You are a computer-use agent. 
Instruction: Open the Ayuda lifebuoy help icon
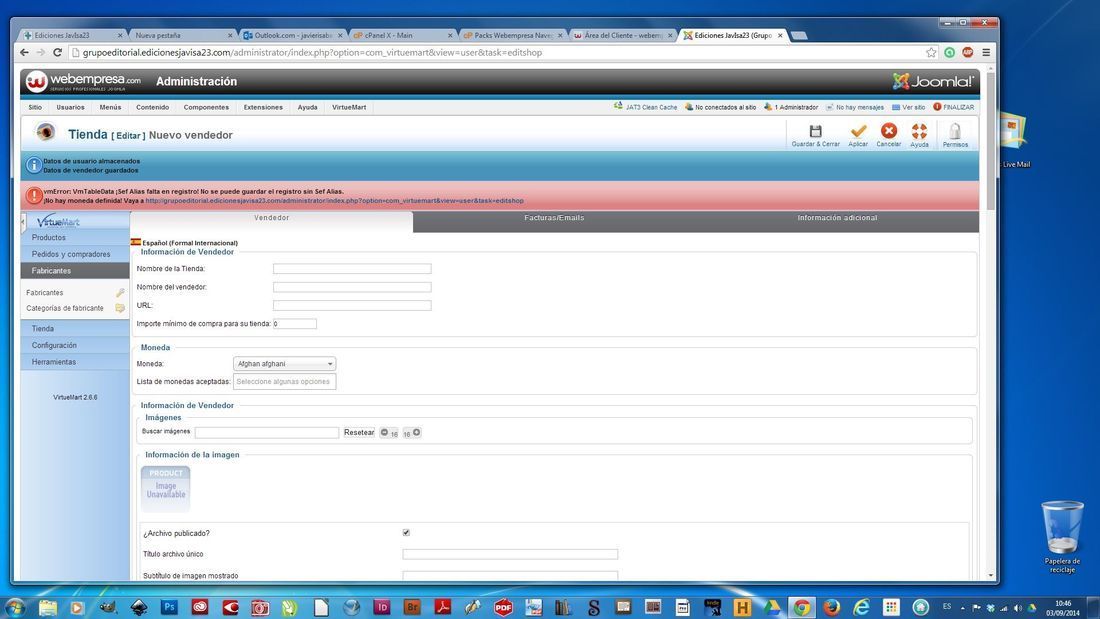(x=919, y=131)
